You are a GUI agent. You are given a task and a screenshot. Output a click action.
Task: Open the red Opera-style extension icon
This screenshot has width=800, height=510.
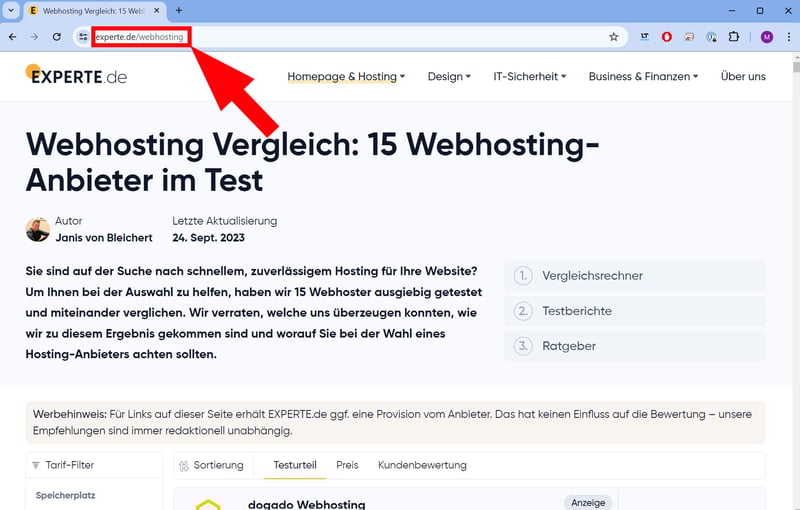(667, 37)
